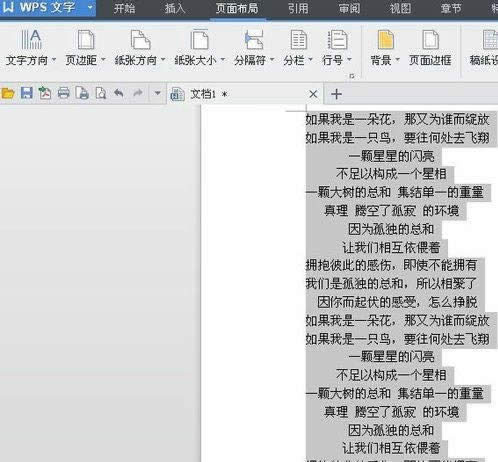Click the 页面边框 page border icon
Viewport: 498px width, 462px height.
[x=430, y=39]
